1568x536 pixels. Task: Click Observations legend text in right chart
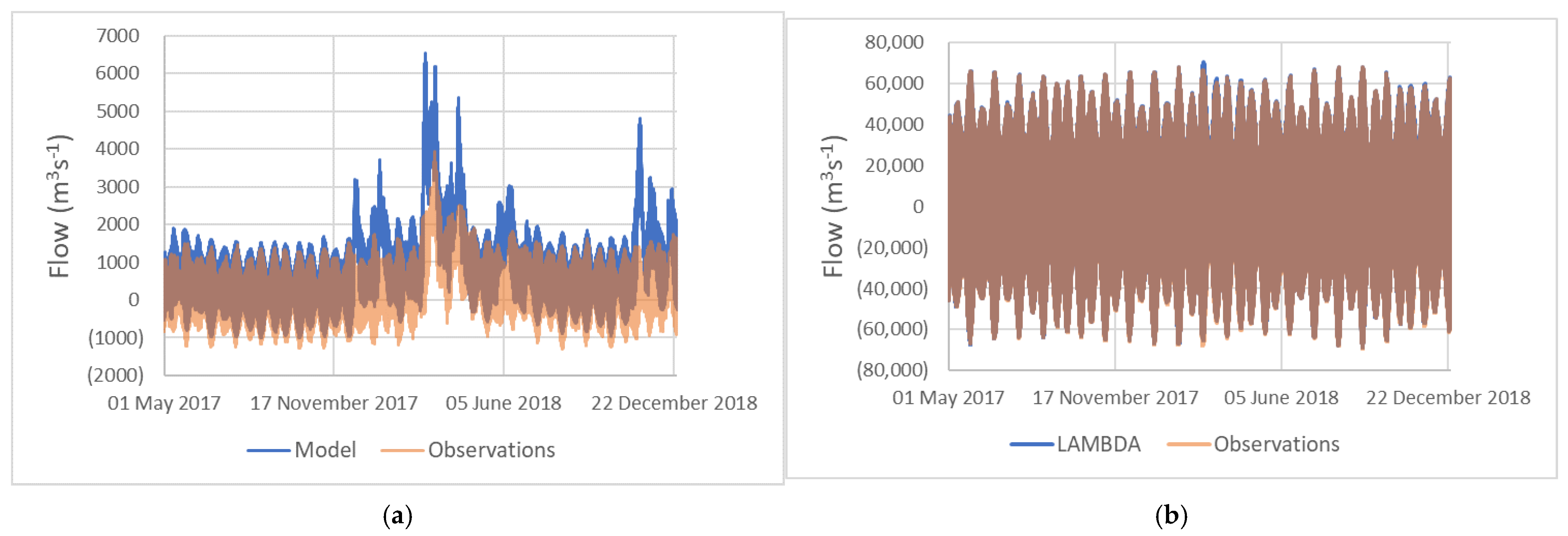point(1276,444)
